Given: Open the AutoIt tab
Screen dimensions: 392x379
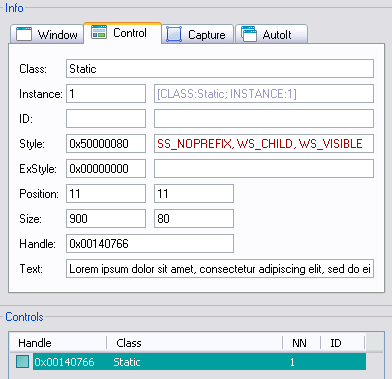Looking at the screenshot, I should coord(271,34).
